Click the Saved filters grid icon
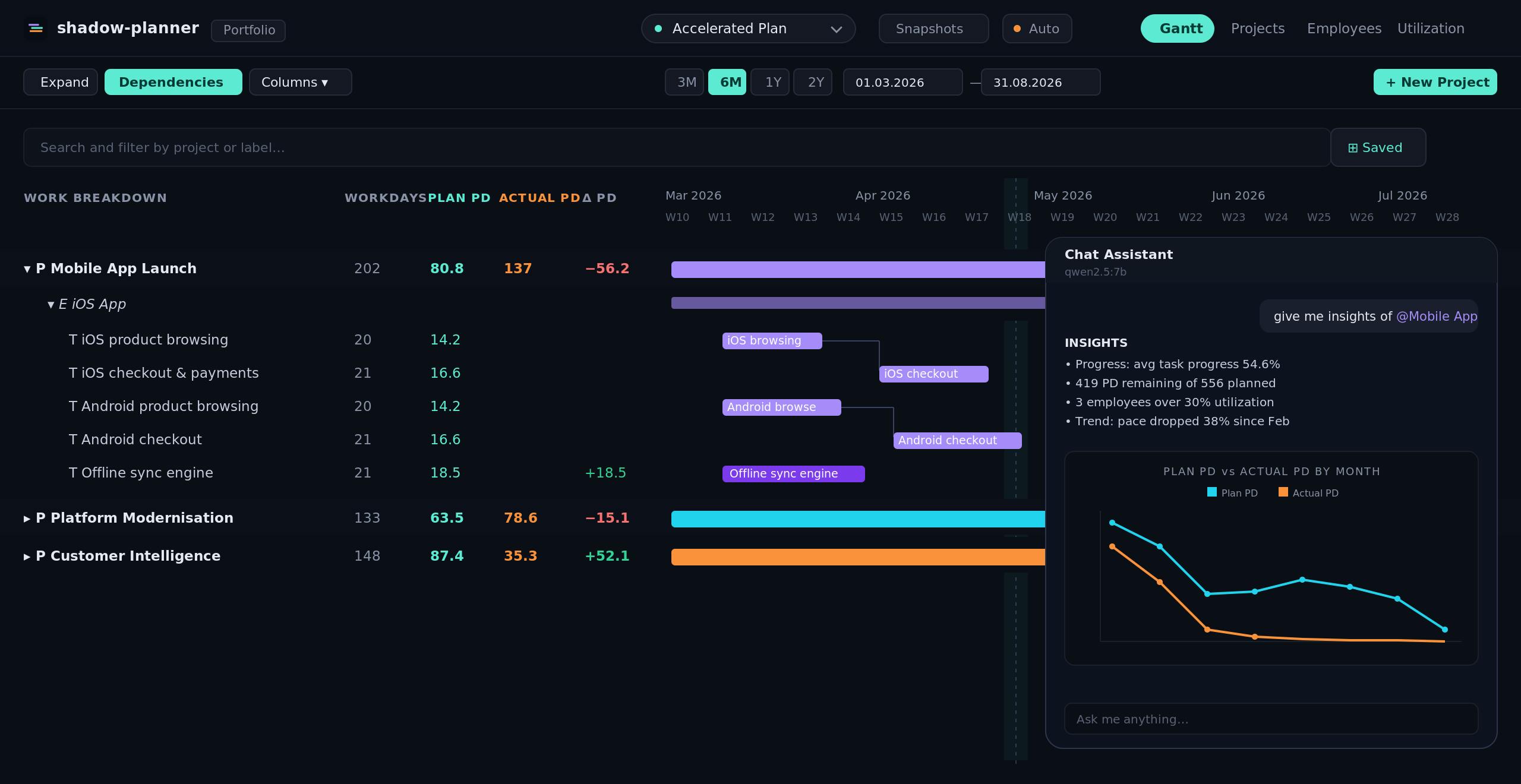1521x784 pixels. click(x=1353, y=148)
